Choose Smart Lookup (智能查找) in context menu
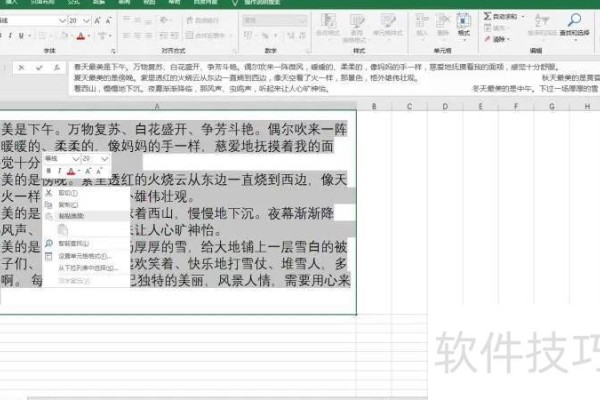 86,243
